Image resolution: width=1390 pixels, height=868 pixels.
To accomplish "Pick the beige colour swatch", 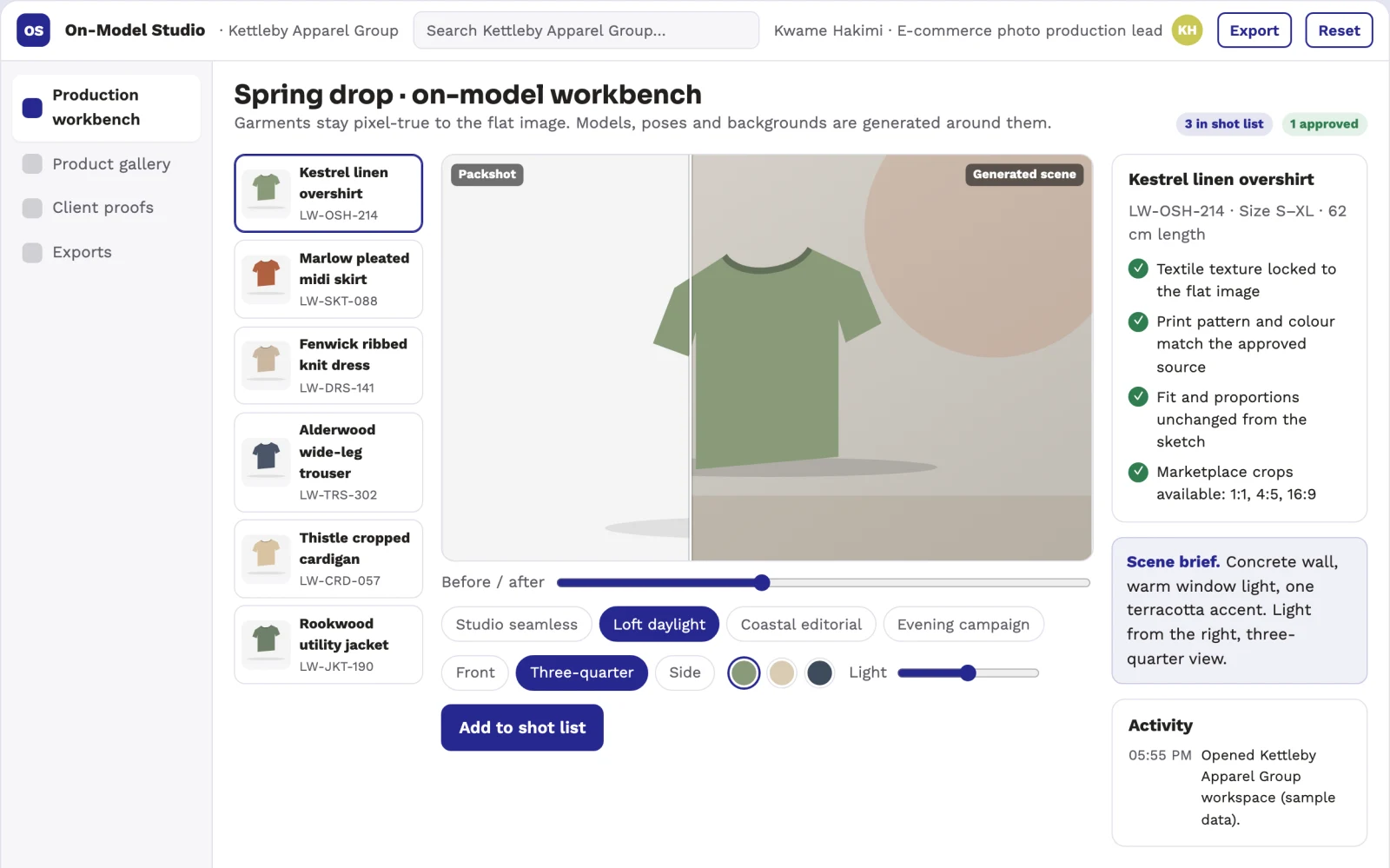I will point(782,673).
